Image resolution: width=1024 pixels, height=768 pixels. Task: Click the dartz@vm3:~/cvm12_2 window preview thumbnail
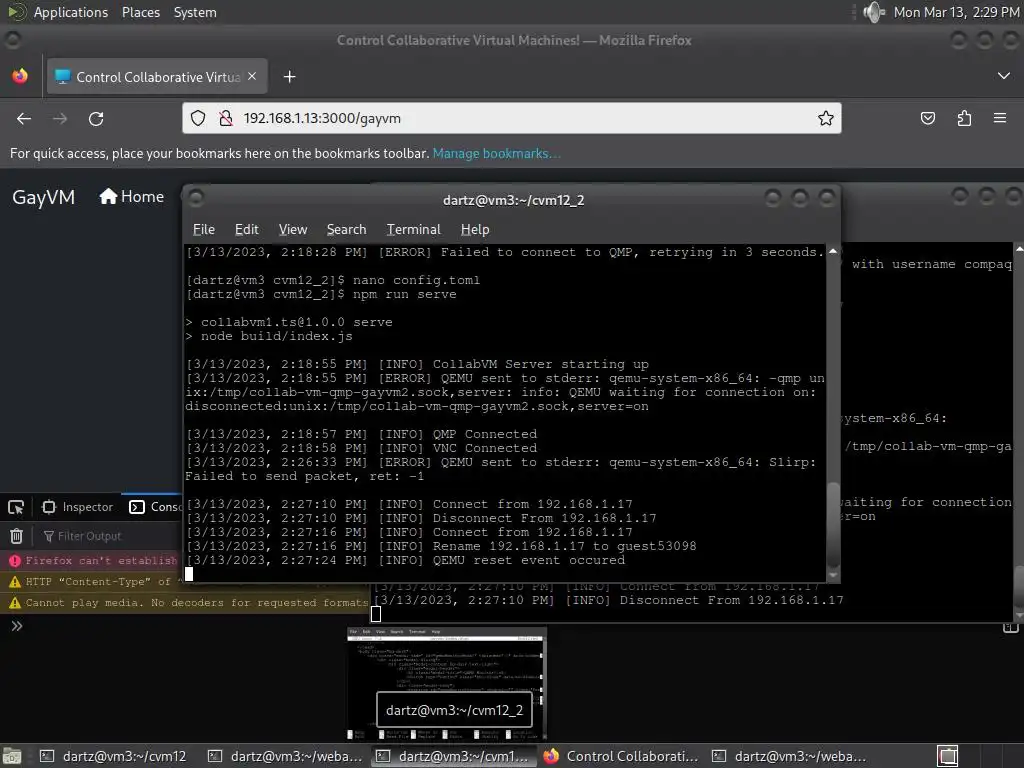point(447,684)
